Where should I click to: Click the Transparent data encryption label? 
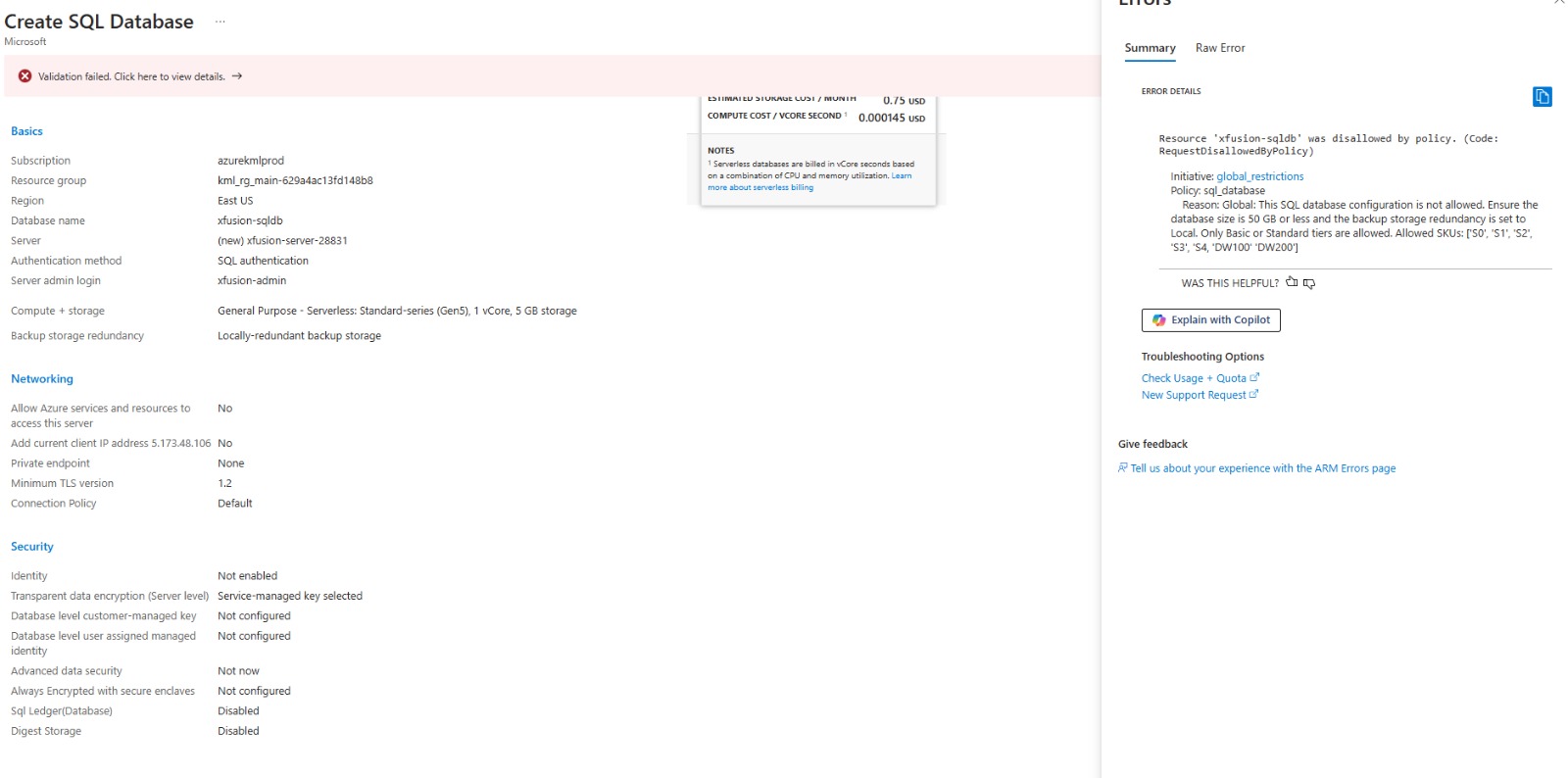[110, 596]
